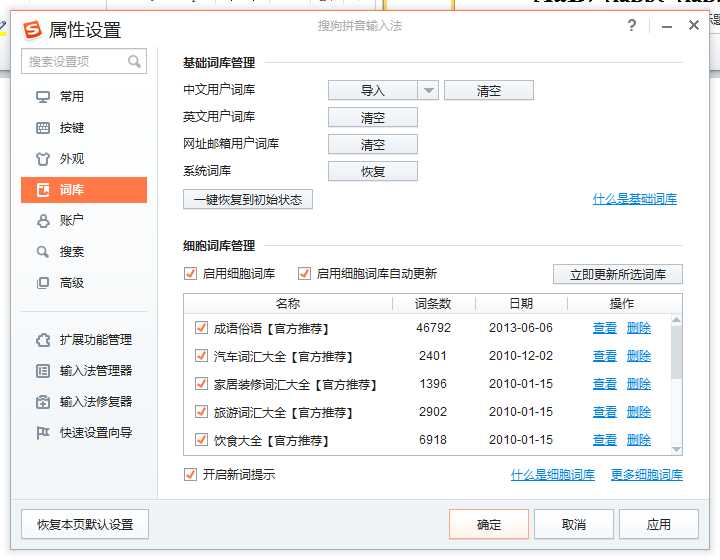The width and height of the screenshot is (720, 560).
Task: Uncheck the 旅游词汇大全 dictionary row
Action: pos(201,412)
